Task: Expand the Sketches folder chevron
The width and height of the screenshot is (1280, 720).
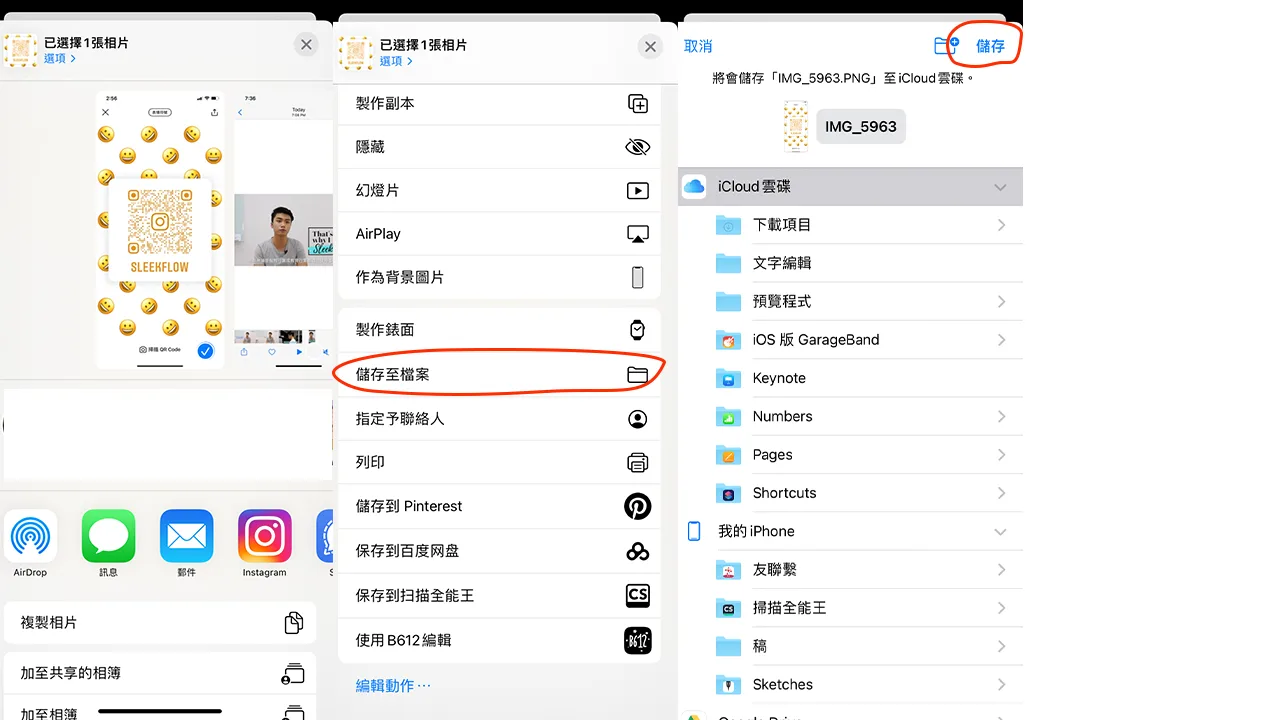Action: point(1001,685)
